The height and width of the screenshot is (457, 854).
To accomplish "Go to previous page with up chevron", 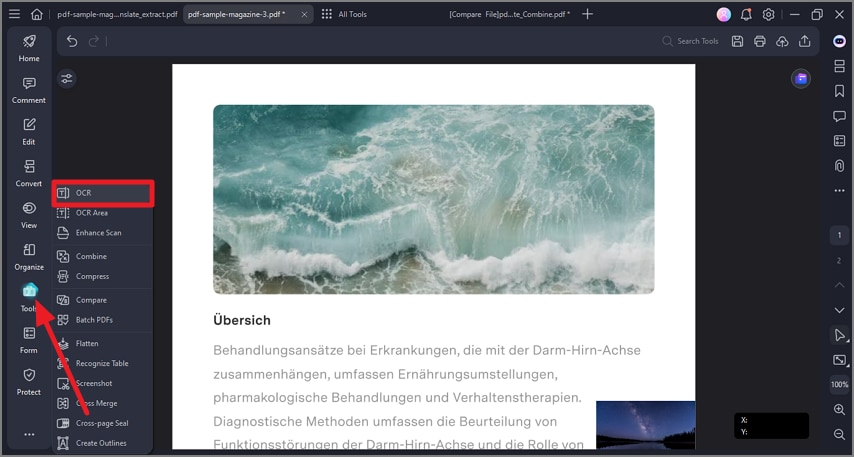I will 839,285.
